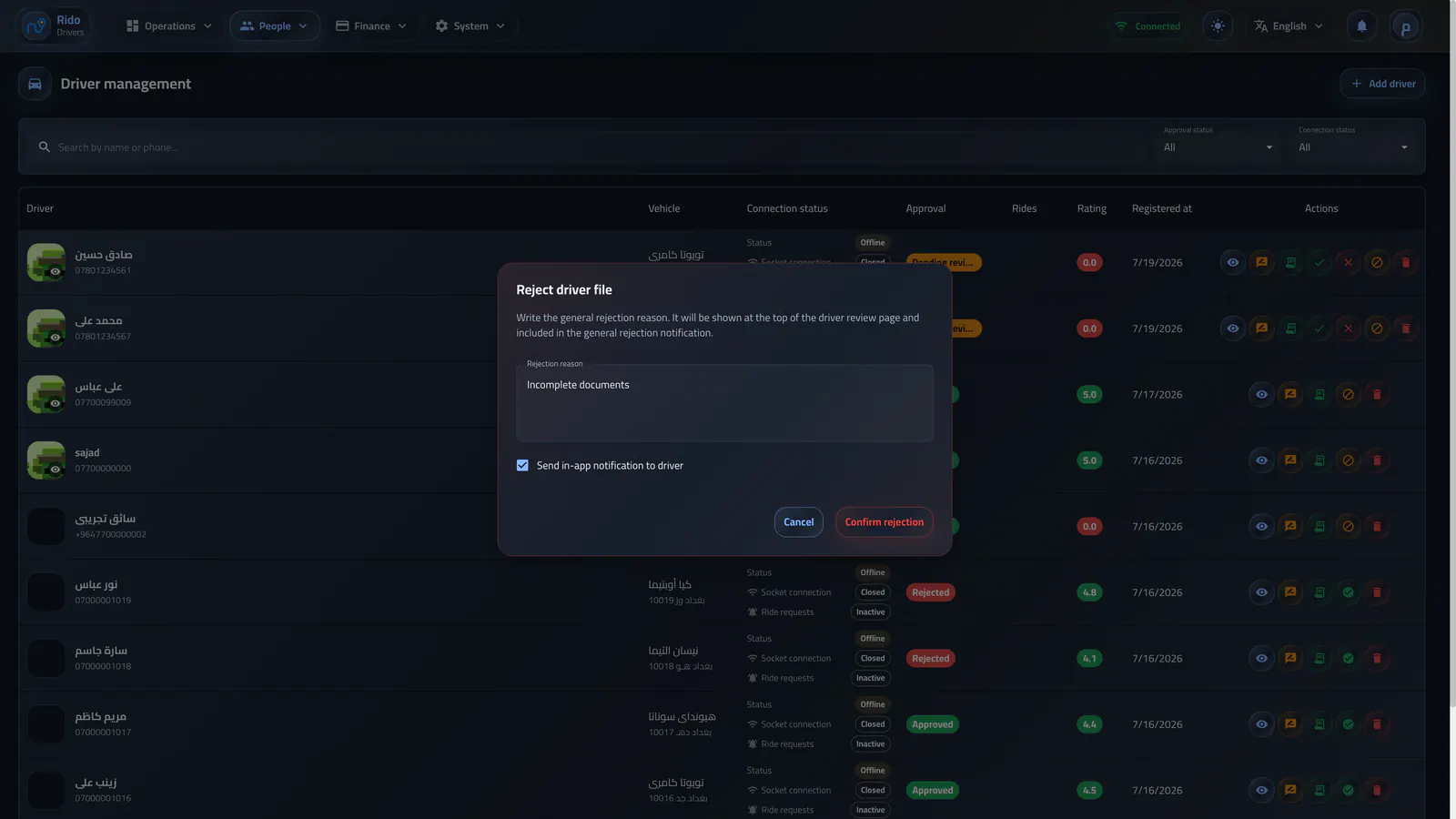Toggle the eye icon for 07000001017
This screenshot has height=819, width=1456.
1261,724
